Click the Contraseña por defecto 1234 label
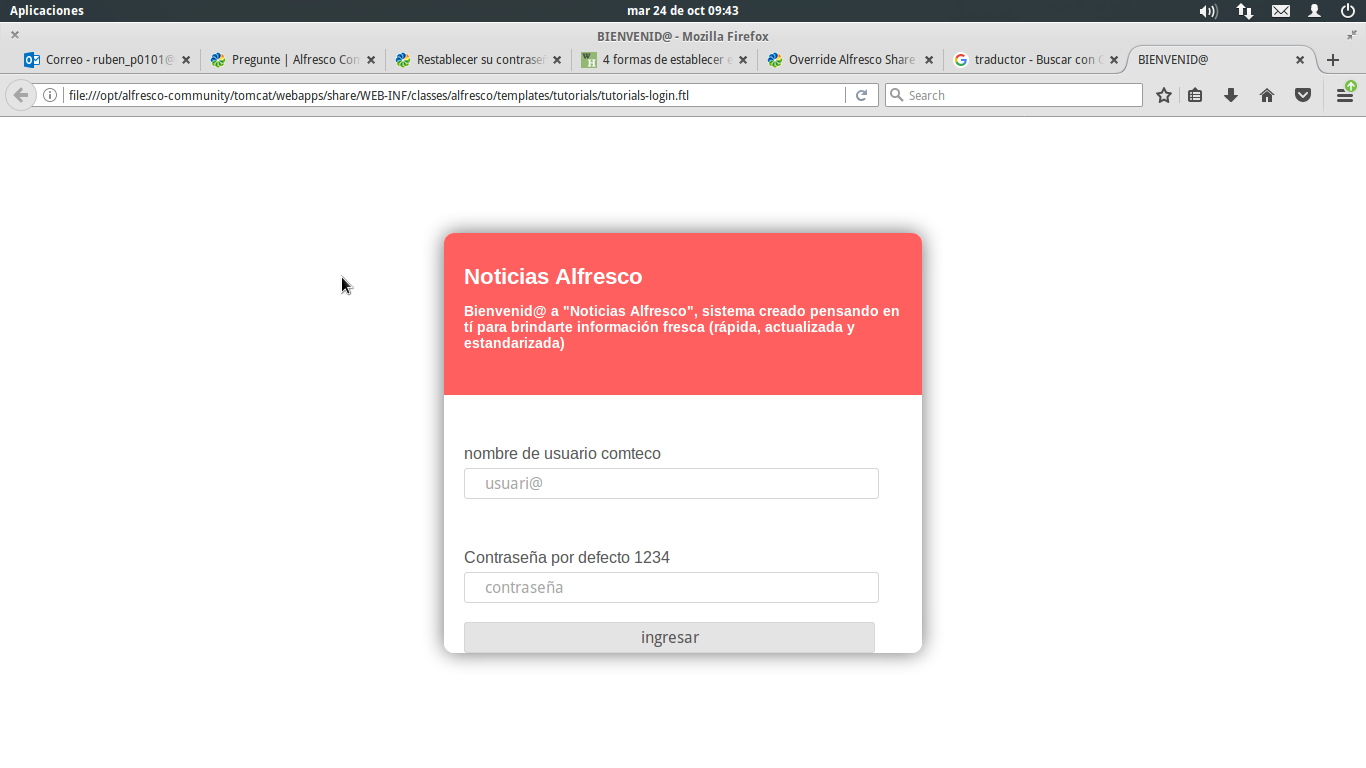The height and width of the screenshot is (768, 1366). coord(567,558)
